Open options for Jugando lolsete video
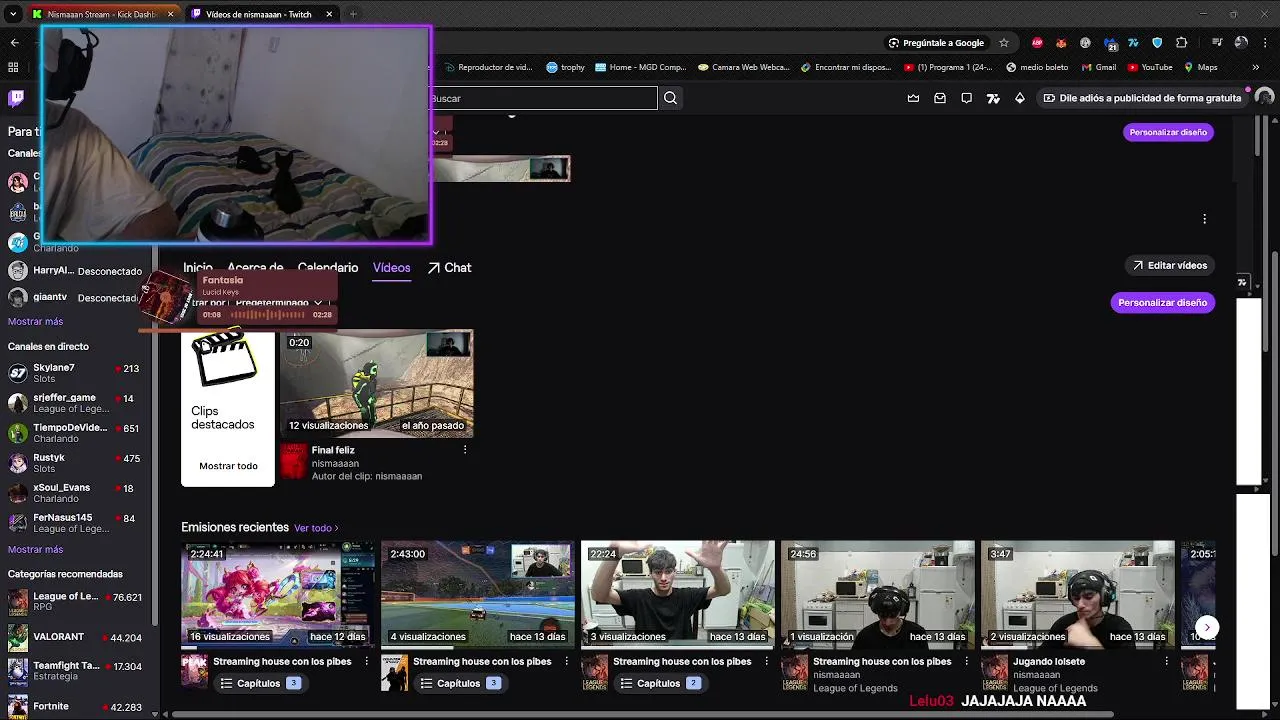Image resolution: width=1280 pixels, height=720 pixels. pyautogui.click(x=1166, y=661)
